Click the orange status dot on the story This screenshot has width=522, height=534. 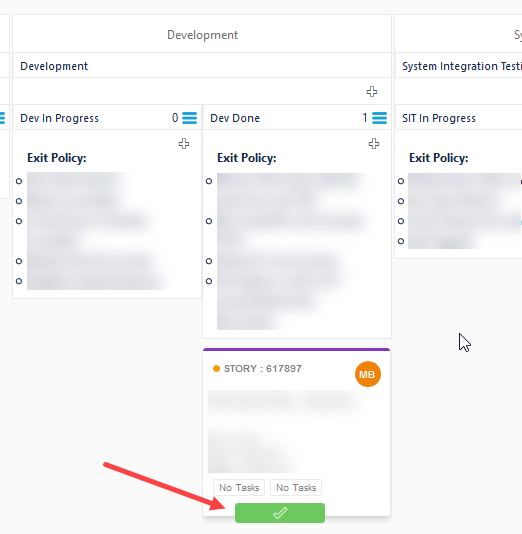point(216,368)
